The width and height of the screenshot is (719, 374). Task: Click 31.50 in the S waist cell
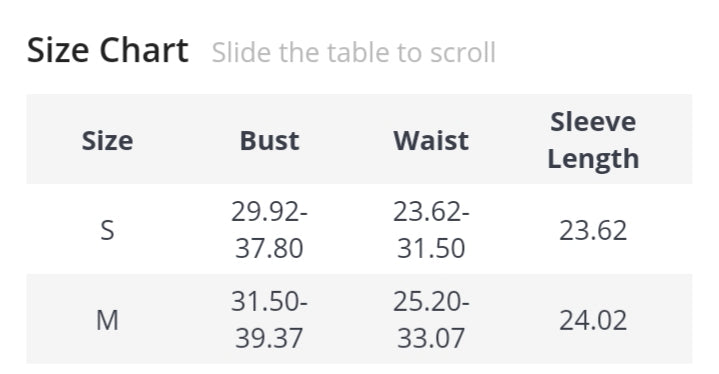coord(431,248)
